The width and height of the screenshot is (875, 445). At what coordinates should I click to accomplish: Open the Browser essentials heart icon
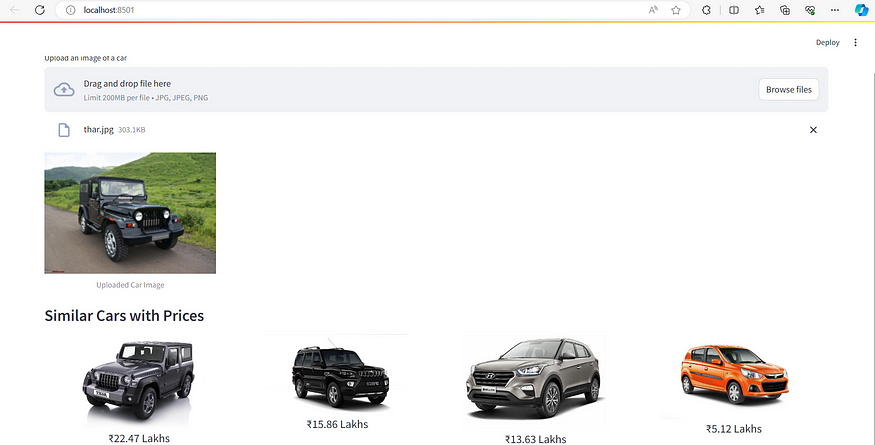pos(810,10)
